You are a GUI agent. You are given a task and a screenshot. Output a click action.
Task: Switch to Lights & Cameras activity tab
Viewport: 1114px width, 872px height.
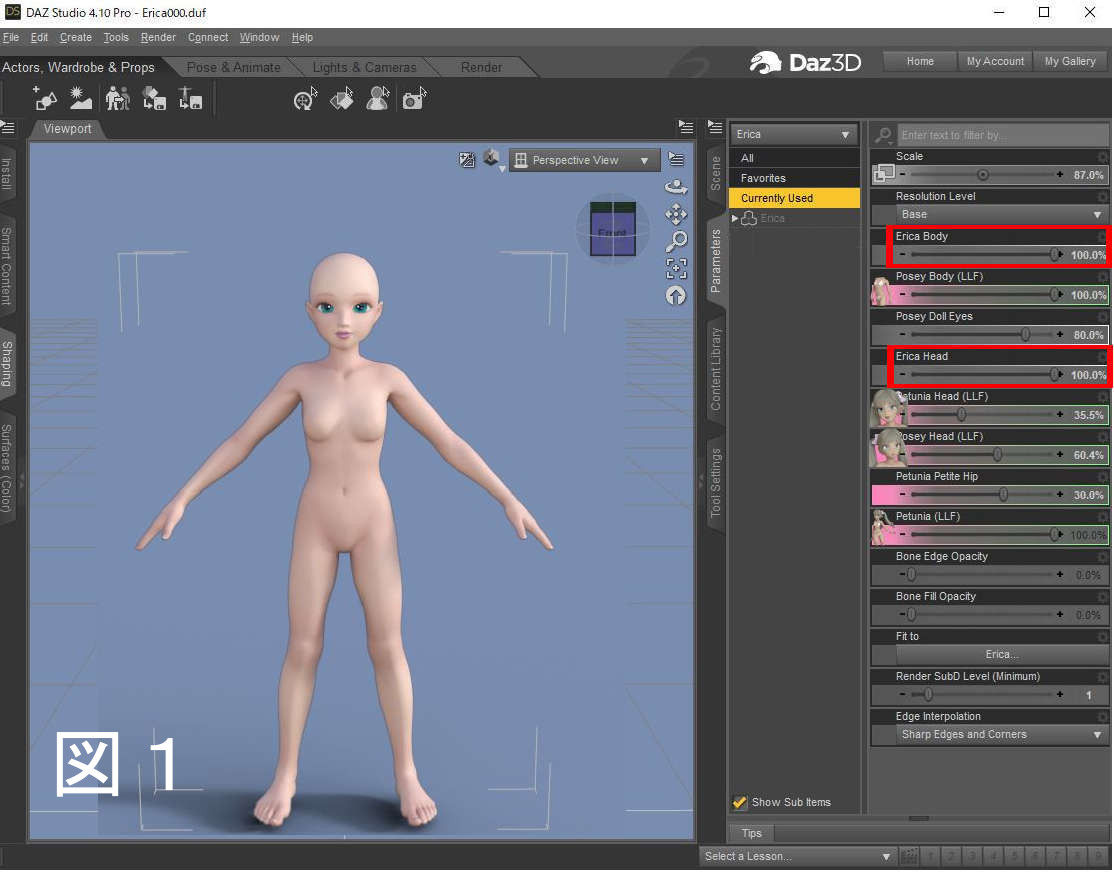click(364, 67)
